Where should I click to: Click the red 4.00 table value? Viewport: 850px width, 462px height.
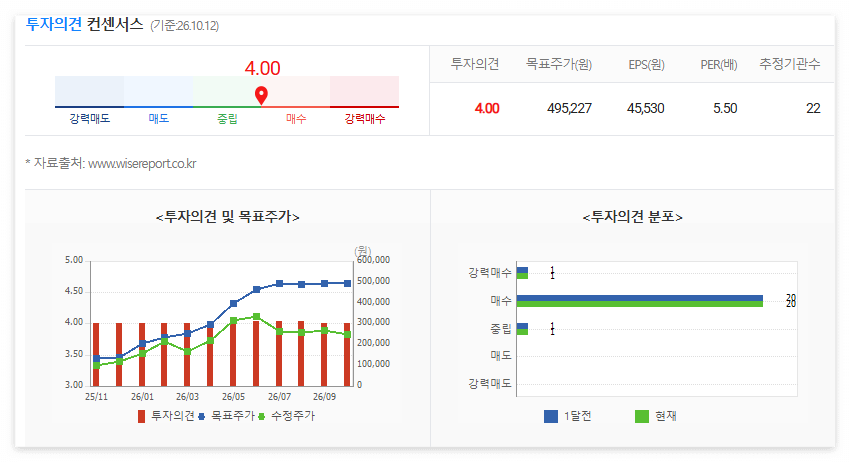[x=487, y=108]
